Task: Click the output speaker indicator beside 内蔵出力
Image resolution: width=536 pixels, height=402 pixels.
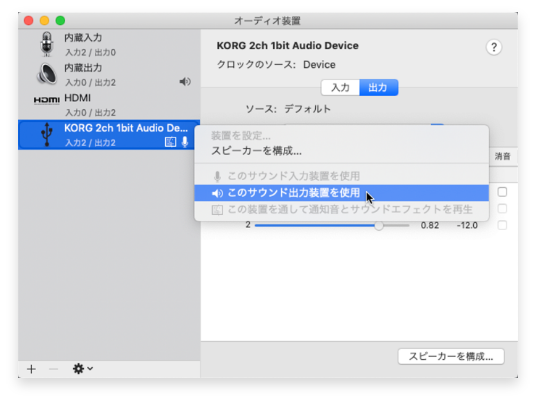Action: pos(185,82)
